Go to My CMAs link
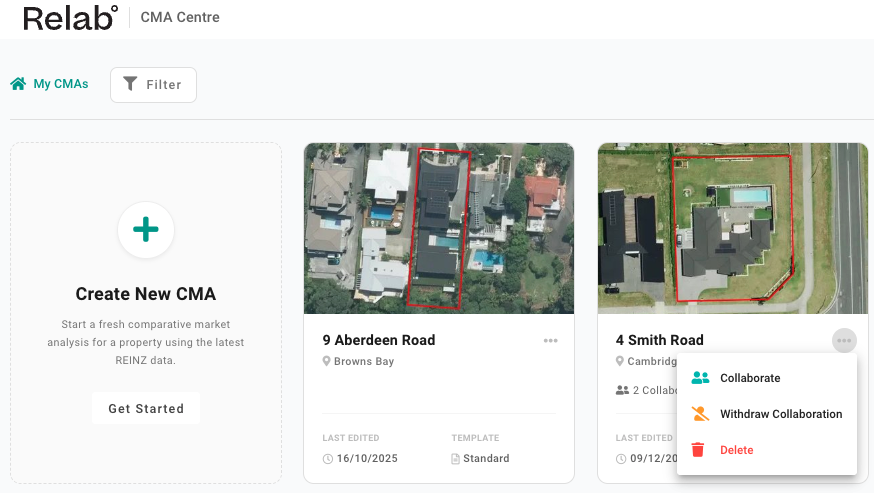This screenshot has width=874, height=493. [60, 84]
